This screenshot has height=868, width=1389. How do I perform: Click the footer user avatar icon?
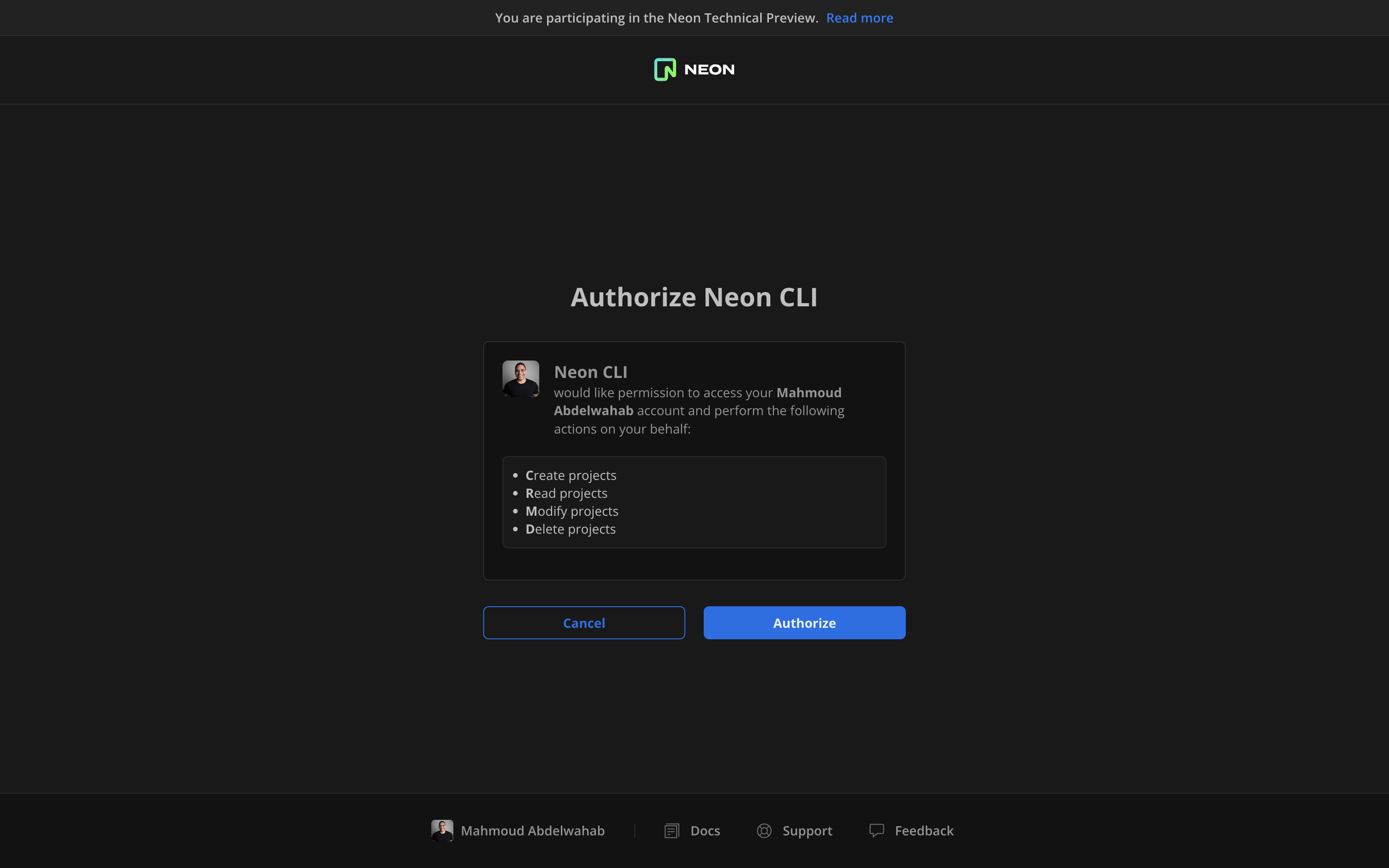click(x=442, y=830)
